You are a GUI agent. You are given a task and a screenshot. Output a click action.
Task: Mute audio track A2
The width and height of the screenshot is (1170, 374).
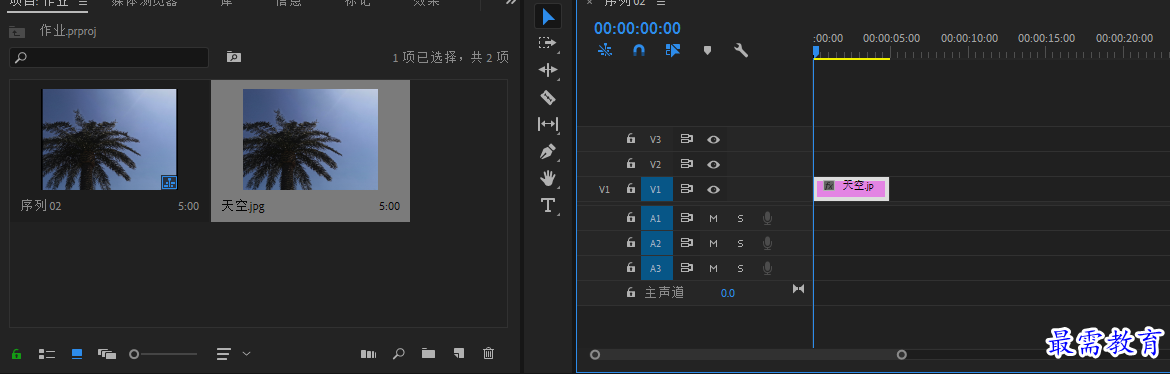(x=713, y=243)
